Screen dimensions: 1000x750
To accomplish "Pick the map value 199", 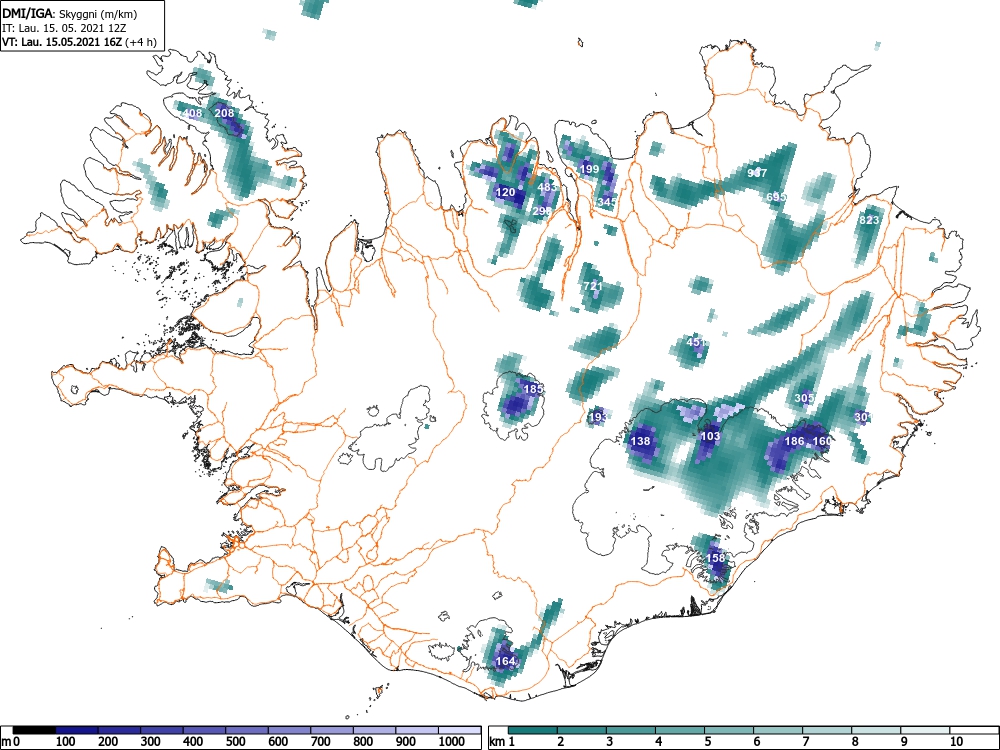I will pos(589,169).
